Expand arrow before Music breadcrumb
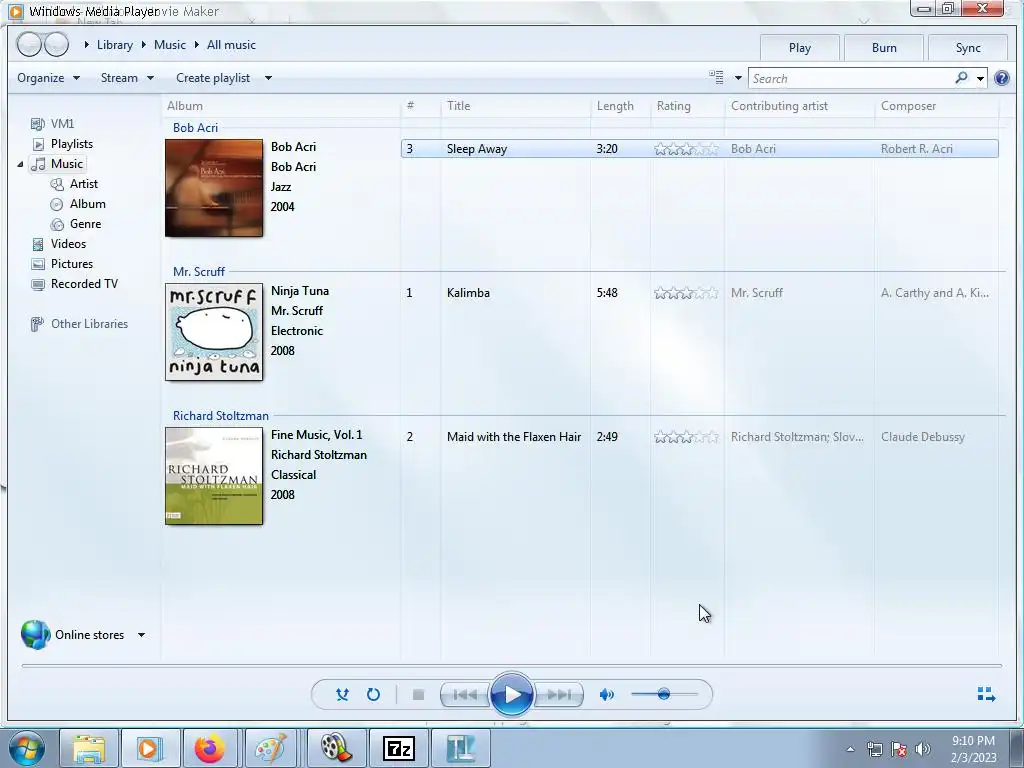Viewport: 1024px width, 768px height. 143,45
